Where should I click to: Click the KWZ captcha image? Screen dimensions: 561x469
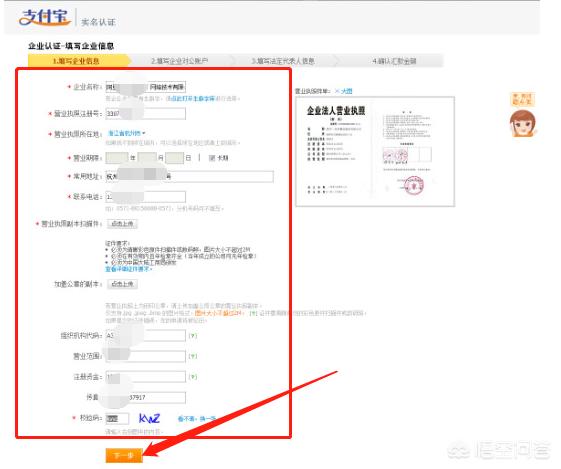tap(149, 418)
